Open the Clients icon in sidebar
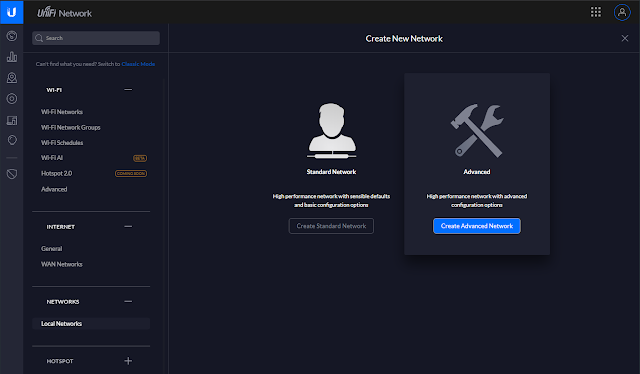Image resolution: width=640 pixels, height=374 pixels. [12, 120]
